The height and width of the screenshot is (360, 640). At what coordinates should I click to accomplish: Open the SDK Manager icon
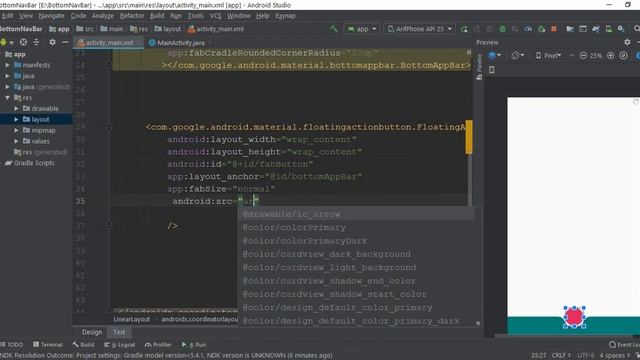coord(621,29)
